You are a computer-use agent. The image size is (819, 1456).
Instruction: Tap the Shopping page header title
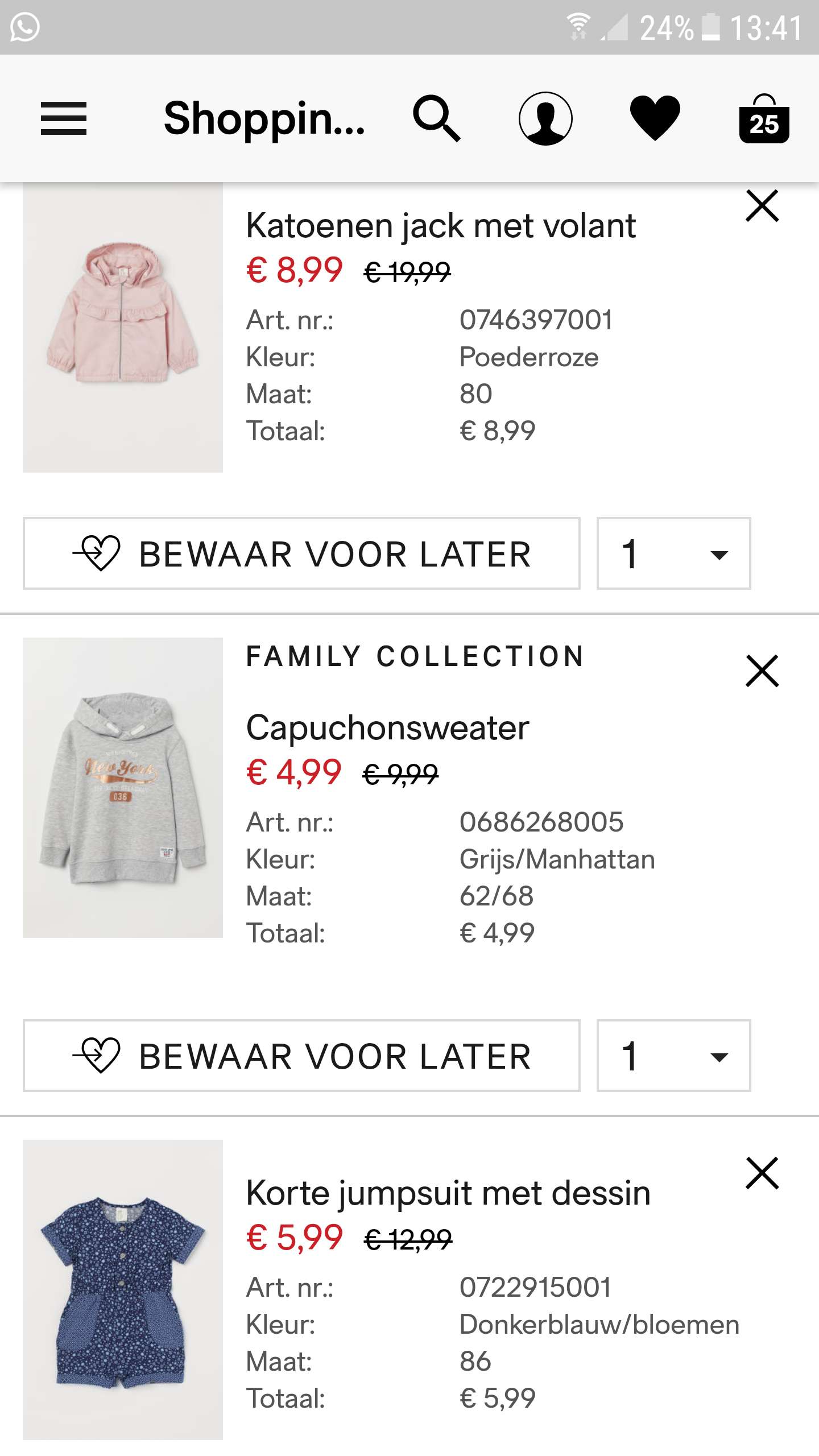click(x=264, y=118)
